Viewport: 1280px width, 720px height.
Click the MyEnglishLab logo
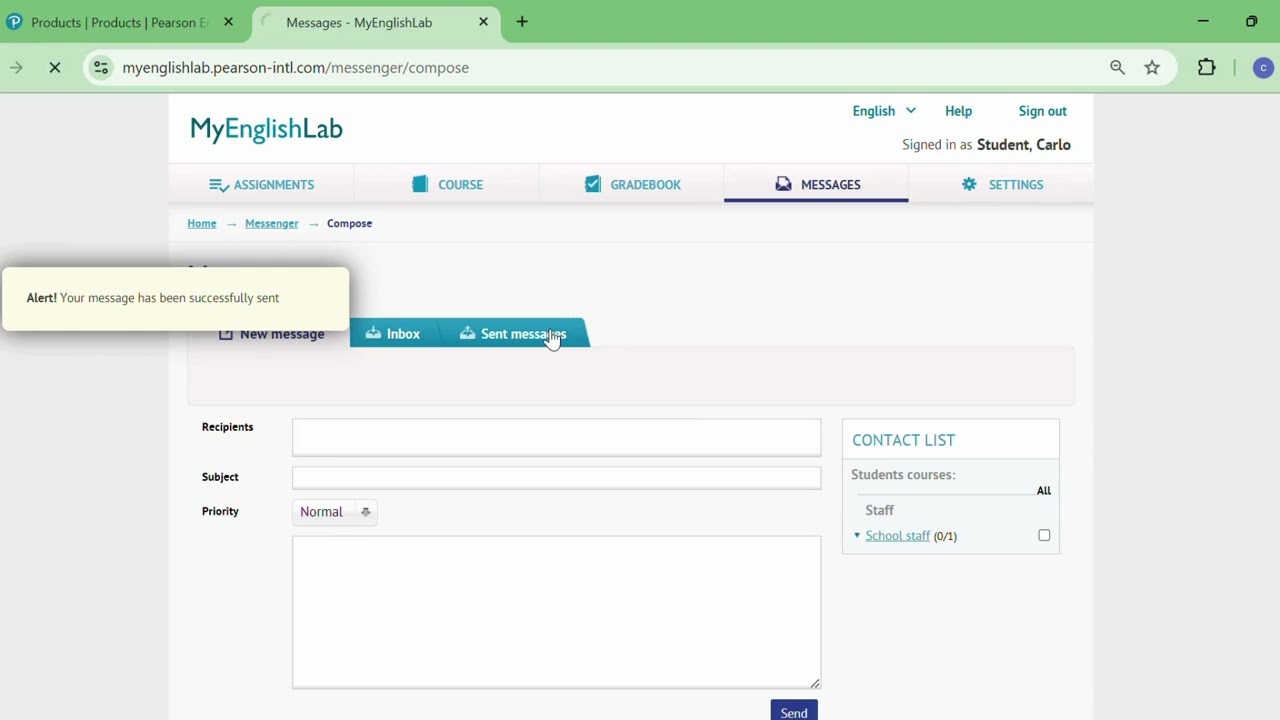[x=266, y=129]
